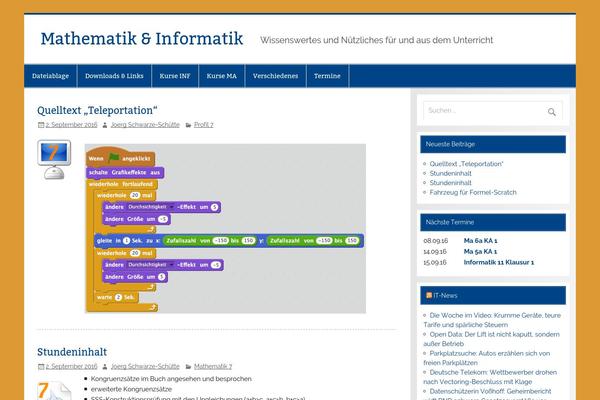The image size is (600, 400).
Task: Open the Stundeninhalt post heading
Action: (x=72, y=352)
